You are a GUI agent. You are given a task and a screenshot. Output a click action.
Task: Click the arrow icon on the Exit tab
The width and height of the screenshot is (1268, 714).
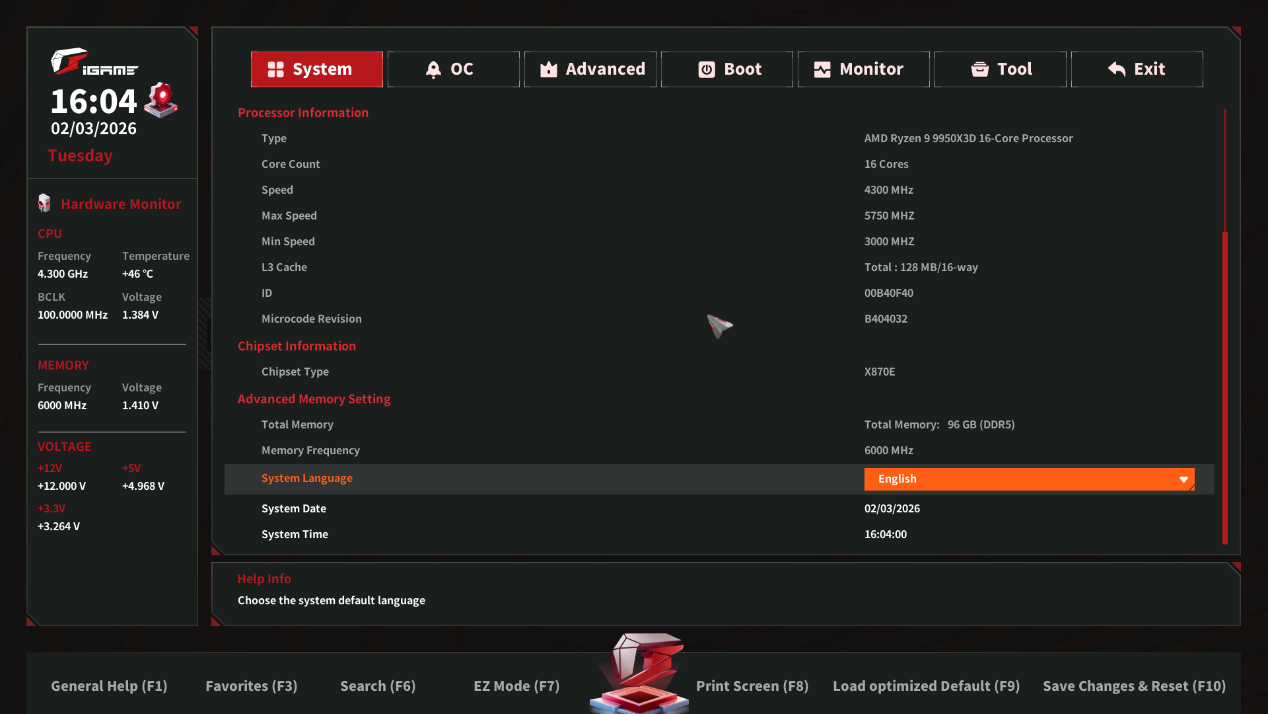coord(1117,69)
